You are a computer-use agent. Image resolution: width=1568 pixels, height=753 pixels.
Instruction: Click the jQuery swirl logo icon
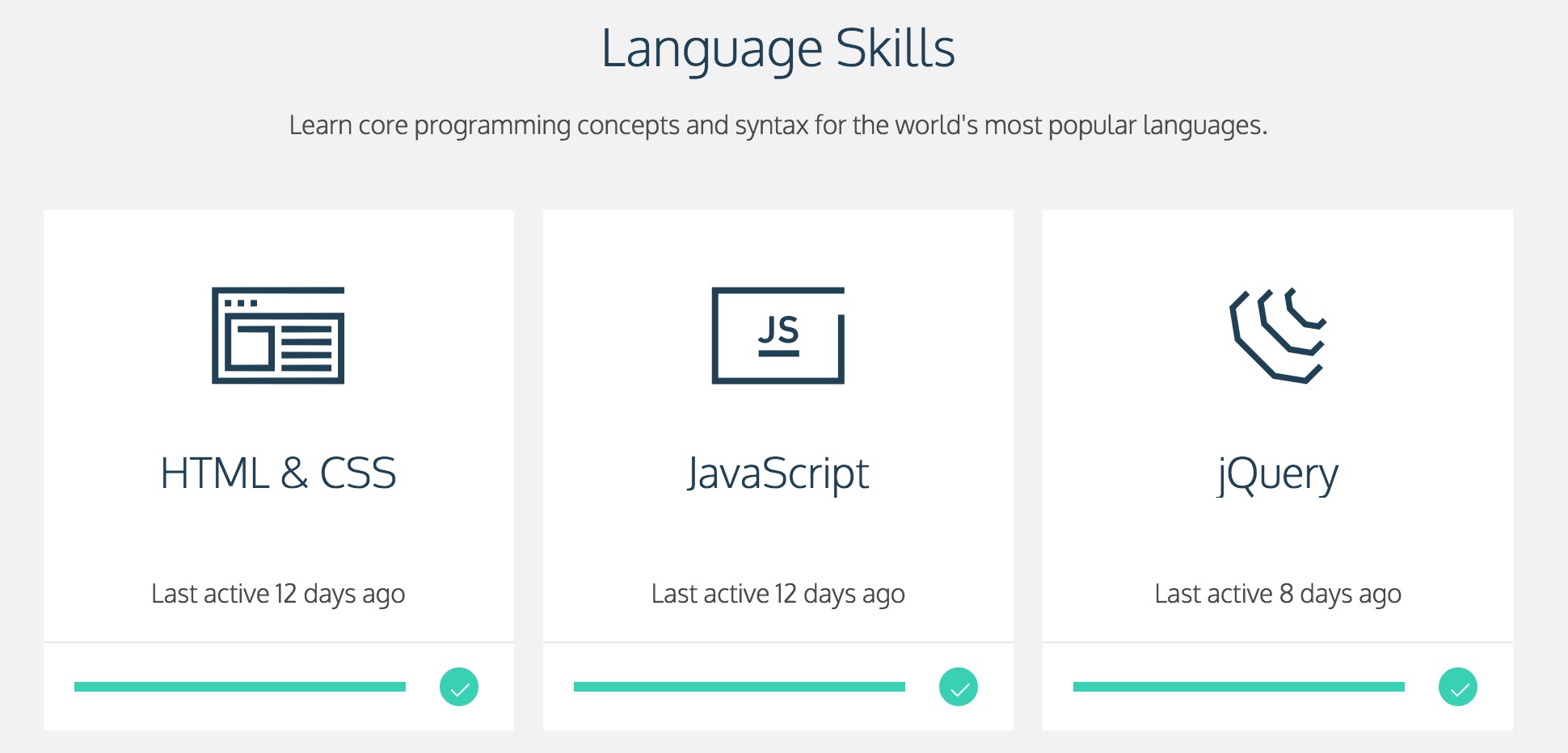pyautogui.click(x=1277, y=335)
